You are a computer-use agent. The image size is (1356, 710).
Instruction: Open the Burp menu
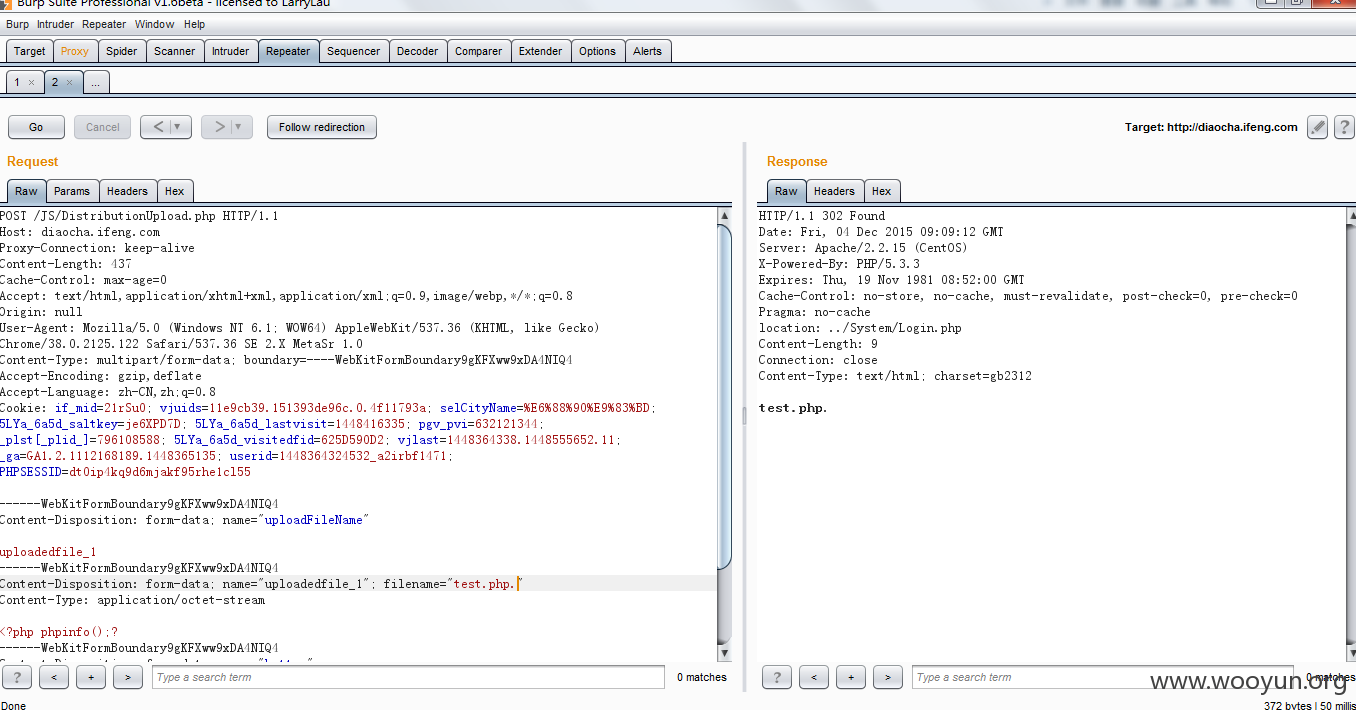17,24
